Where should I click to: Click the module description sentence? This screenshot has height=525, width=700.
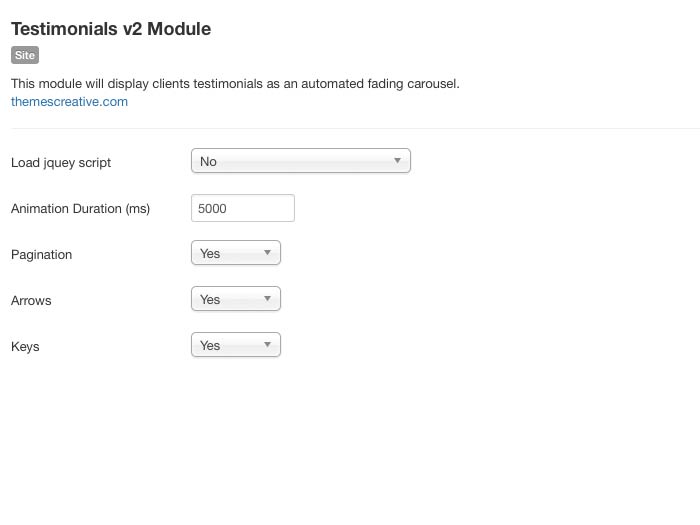point(235,84)
